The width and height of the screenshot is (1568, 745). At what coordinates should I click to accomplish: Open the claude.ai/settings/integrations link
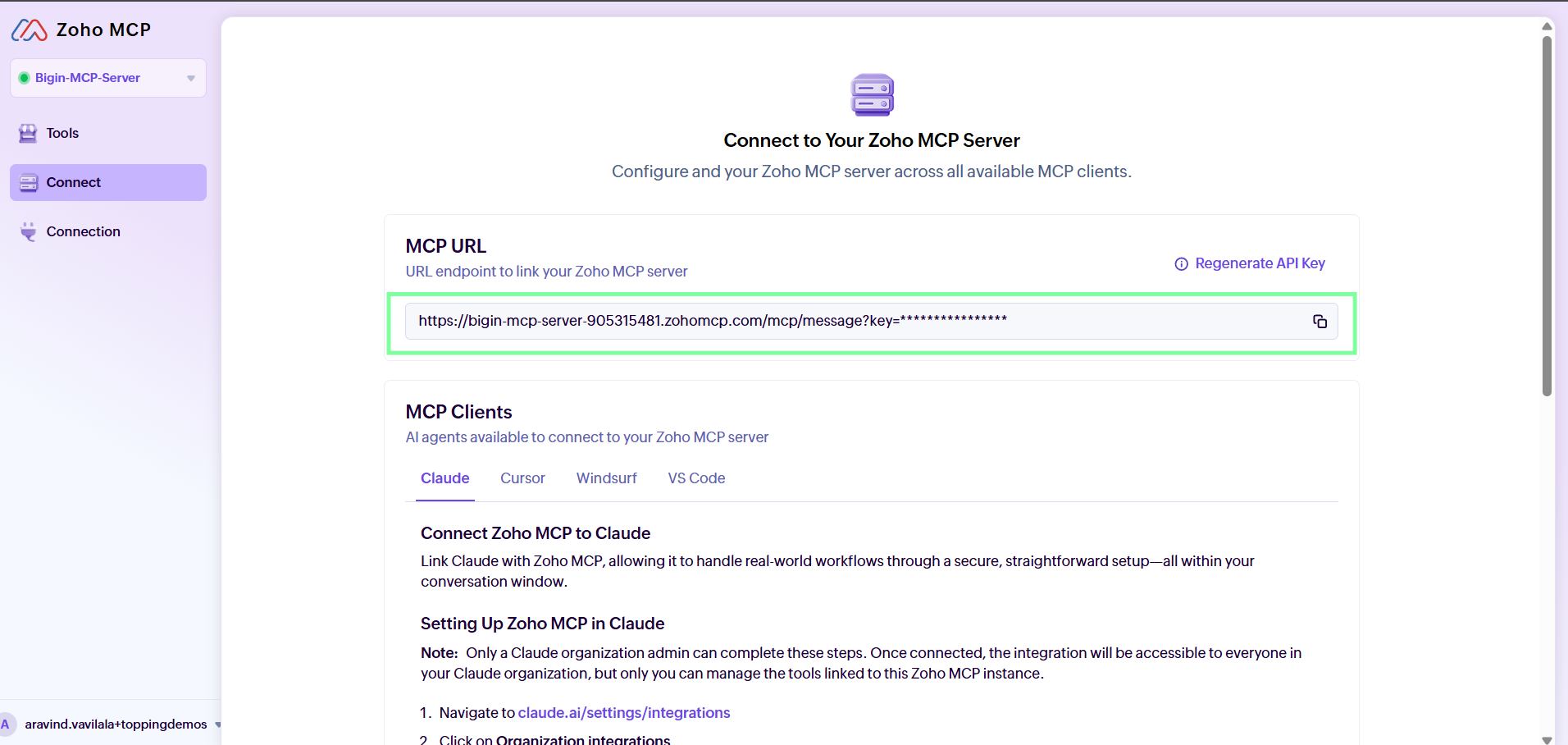624,713
